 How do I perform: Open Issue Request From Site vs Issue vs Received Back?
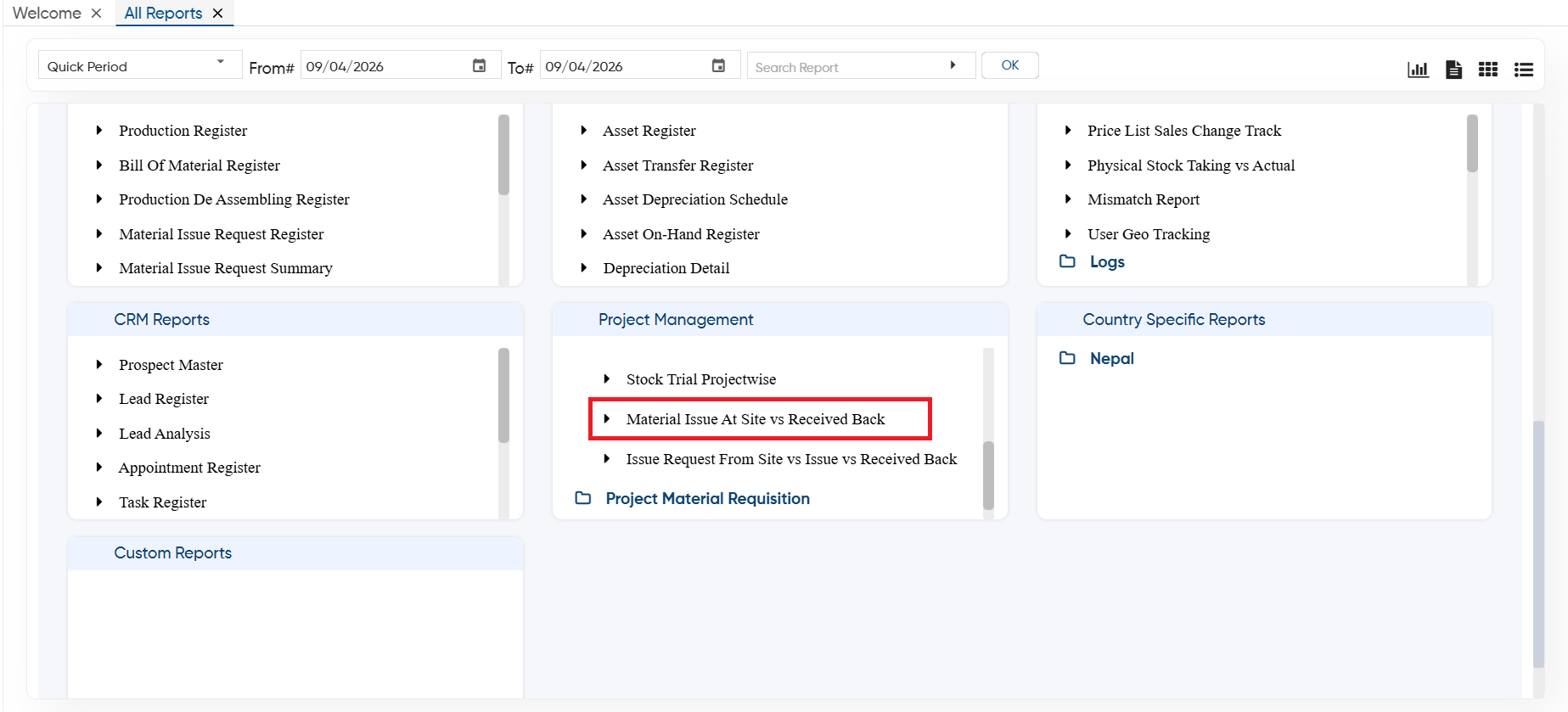791,459
